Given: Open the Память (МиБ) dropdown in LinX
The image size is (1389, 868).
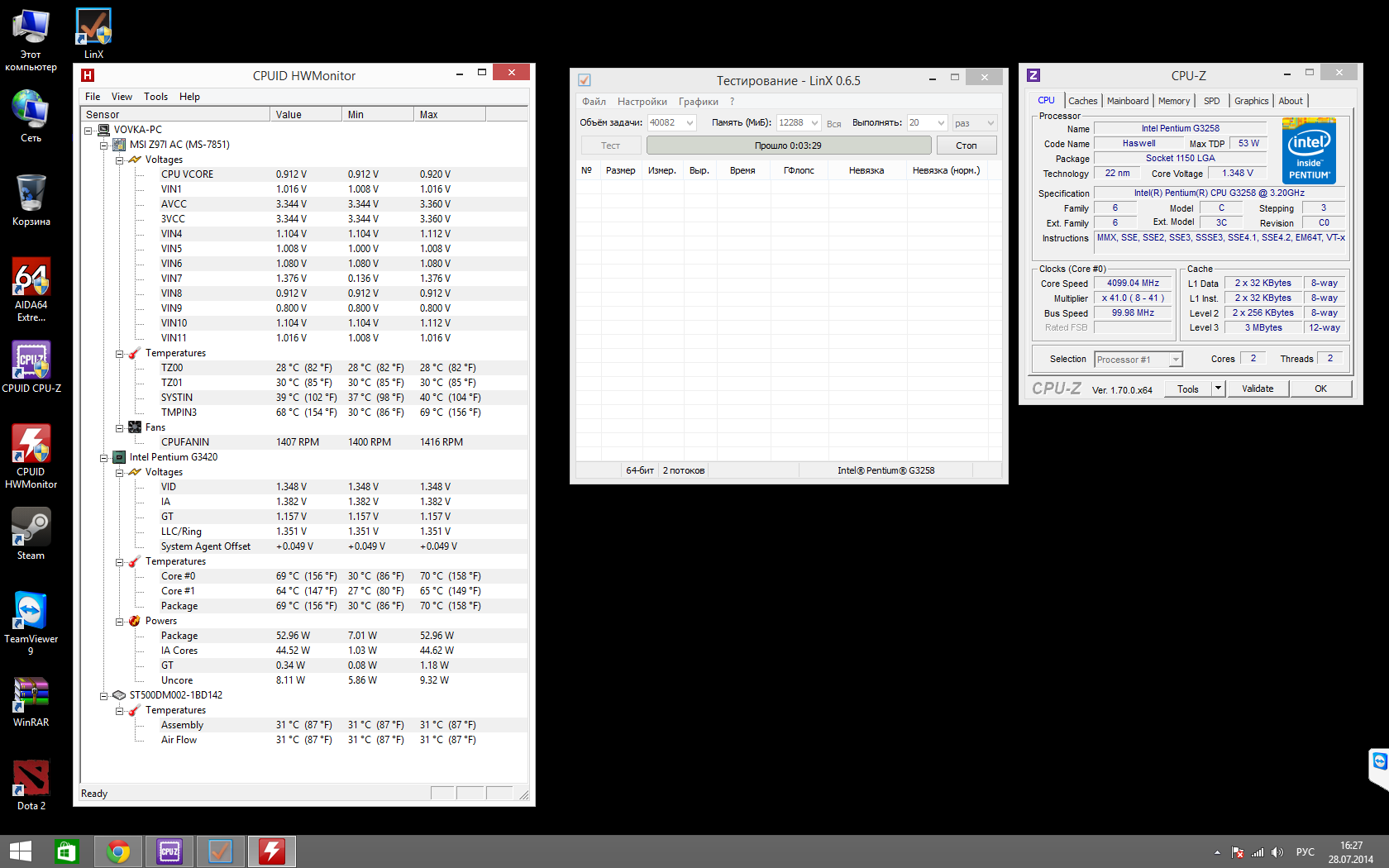Looking at the screenshot, I should (x=814, y=122).
